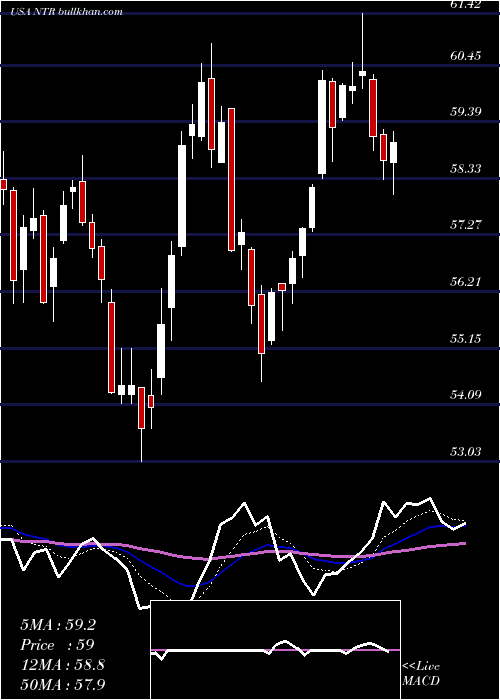Click the 55.15 price axis label
The width and height of the screenshot is (500, 700).
coord(466,338)
